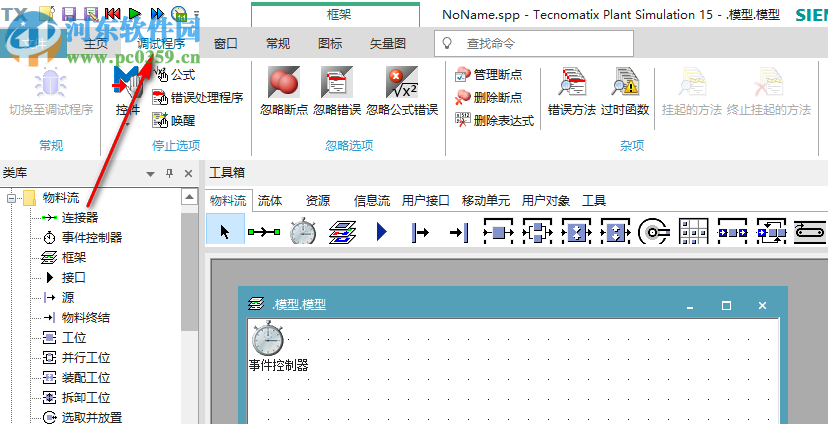828x424 pixels.
Task: Toggle 唤醒 stop option
Action: [174, 120]
